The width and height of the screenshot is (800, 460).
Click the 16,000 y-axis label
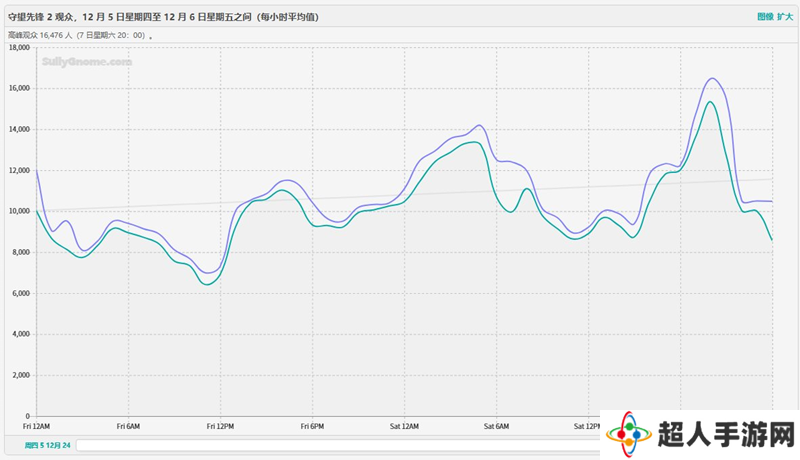point(19,88)
